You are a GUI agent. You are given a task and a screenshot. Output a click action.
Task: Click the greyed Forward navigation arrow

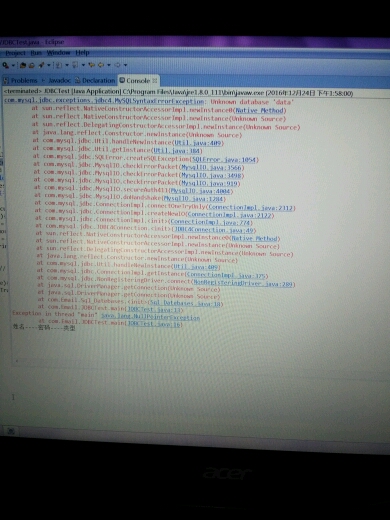117,65
